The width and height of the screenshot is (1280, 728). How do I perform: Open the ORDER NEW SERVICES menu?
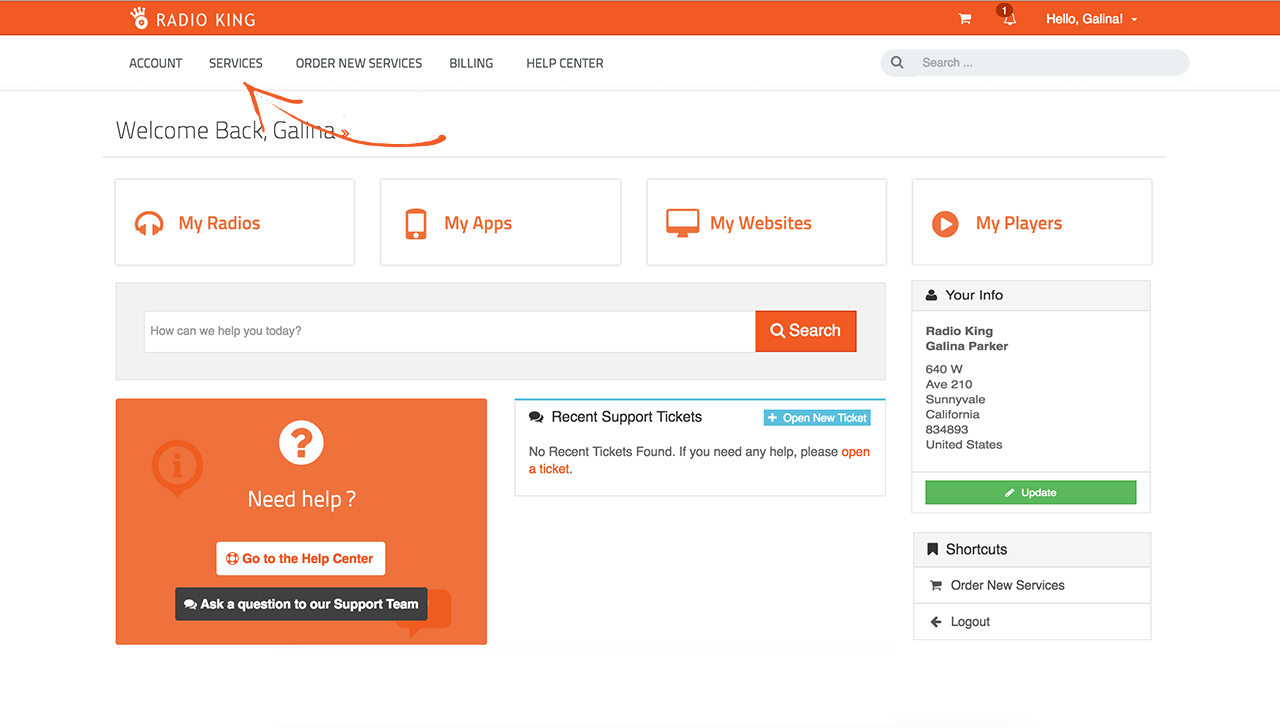[359, 63]
